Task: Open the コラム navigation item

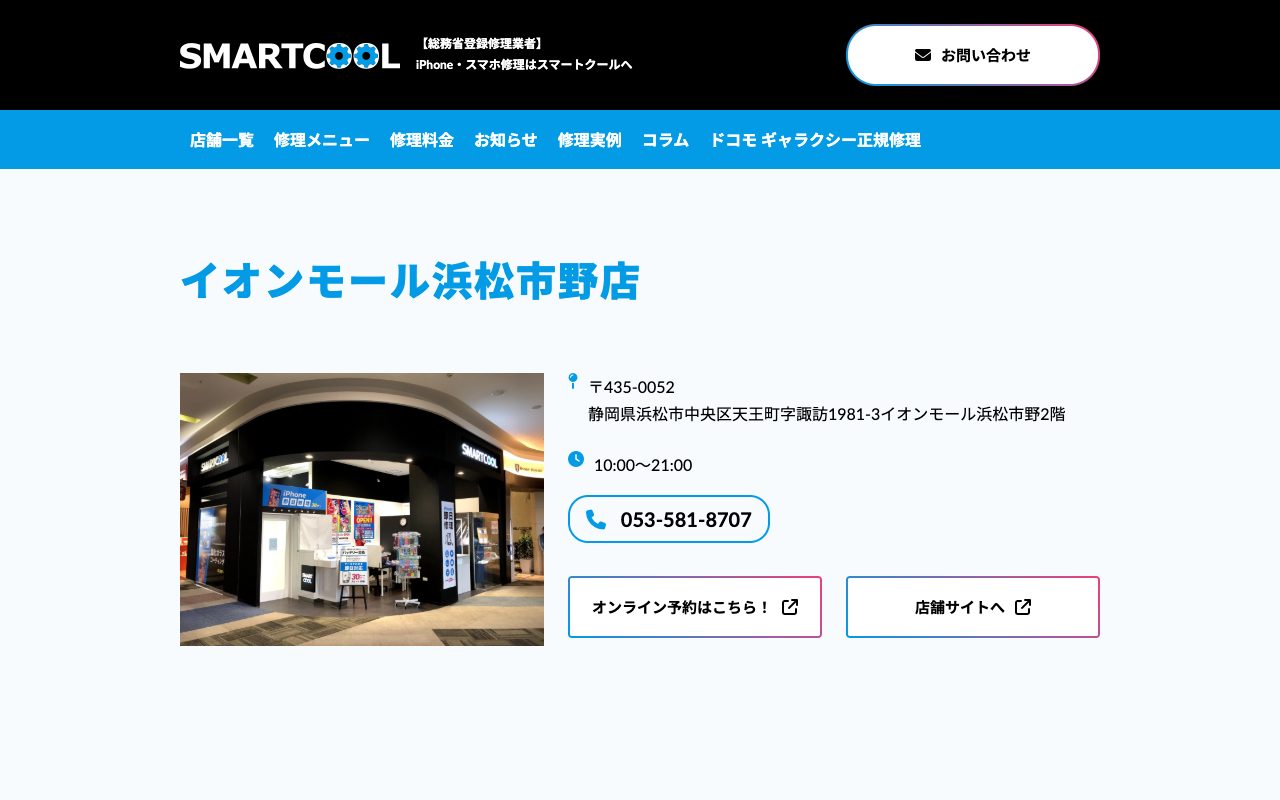Action: (666, 140)
